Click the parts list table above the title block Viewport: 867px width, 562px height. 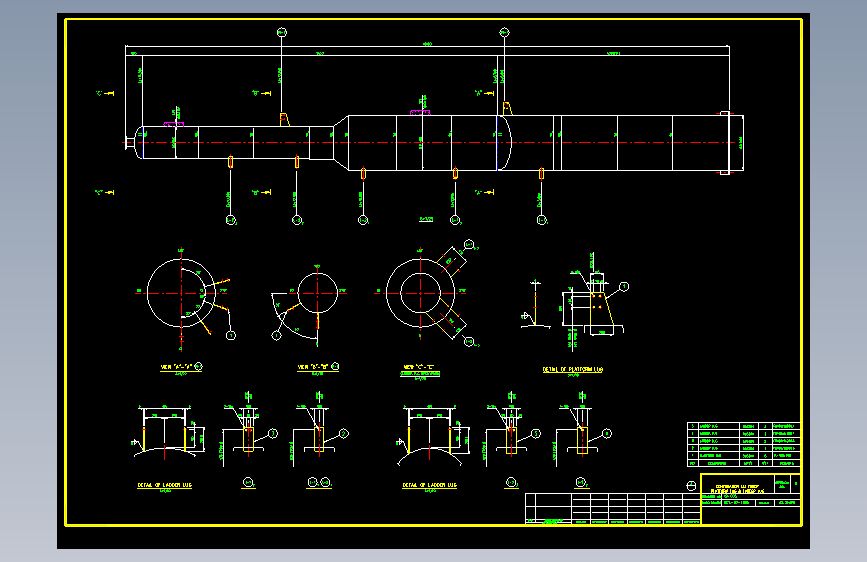click(x=744, y=444)
